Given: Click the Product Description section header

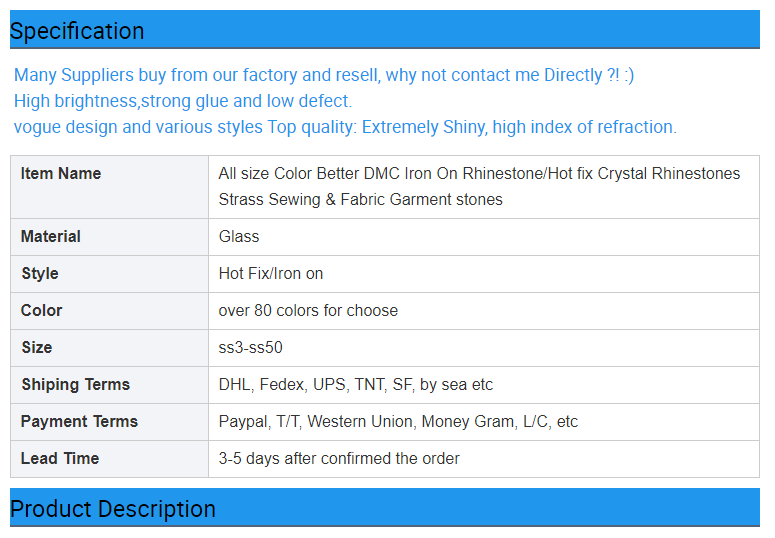Looking at the screenshot, I should click(385, 508).
